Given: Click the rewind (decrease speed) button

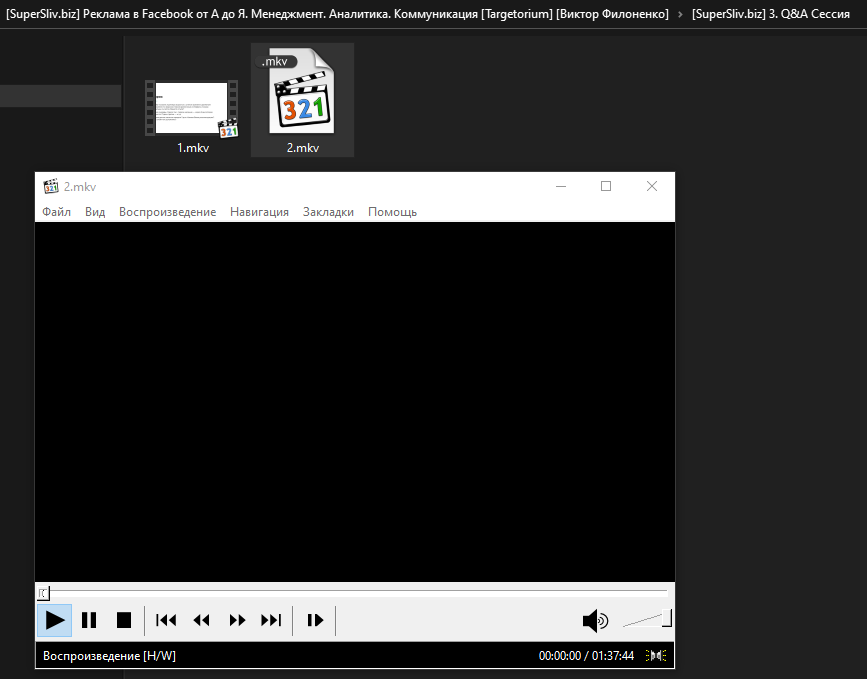Looking at the screenshot, I should (x=201, y=620).
